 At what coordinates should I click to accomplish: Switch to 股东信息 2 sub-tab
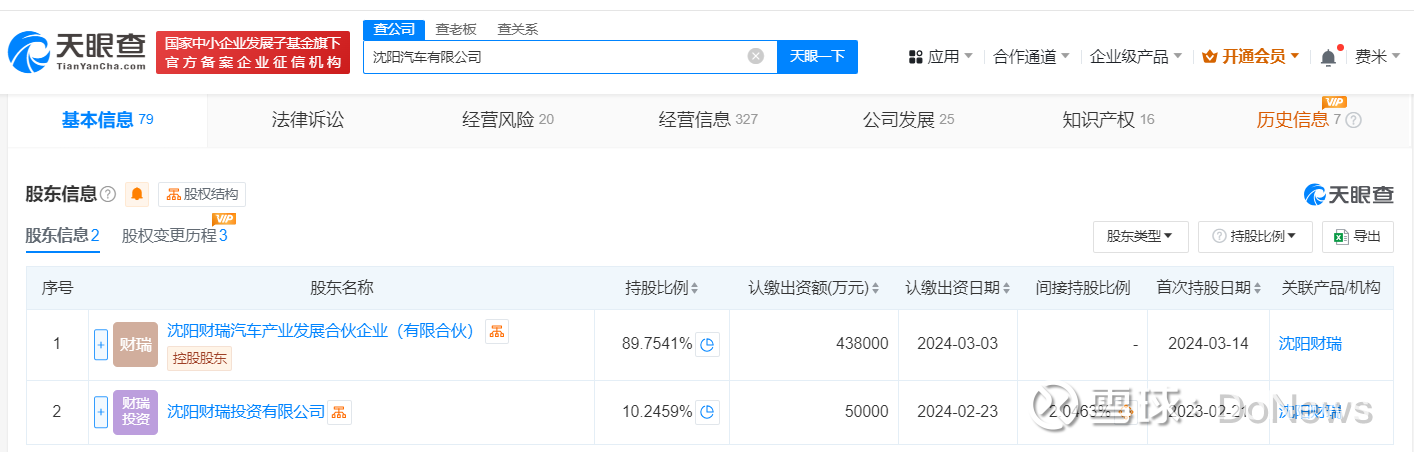[62, 236]
